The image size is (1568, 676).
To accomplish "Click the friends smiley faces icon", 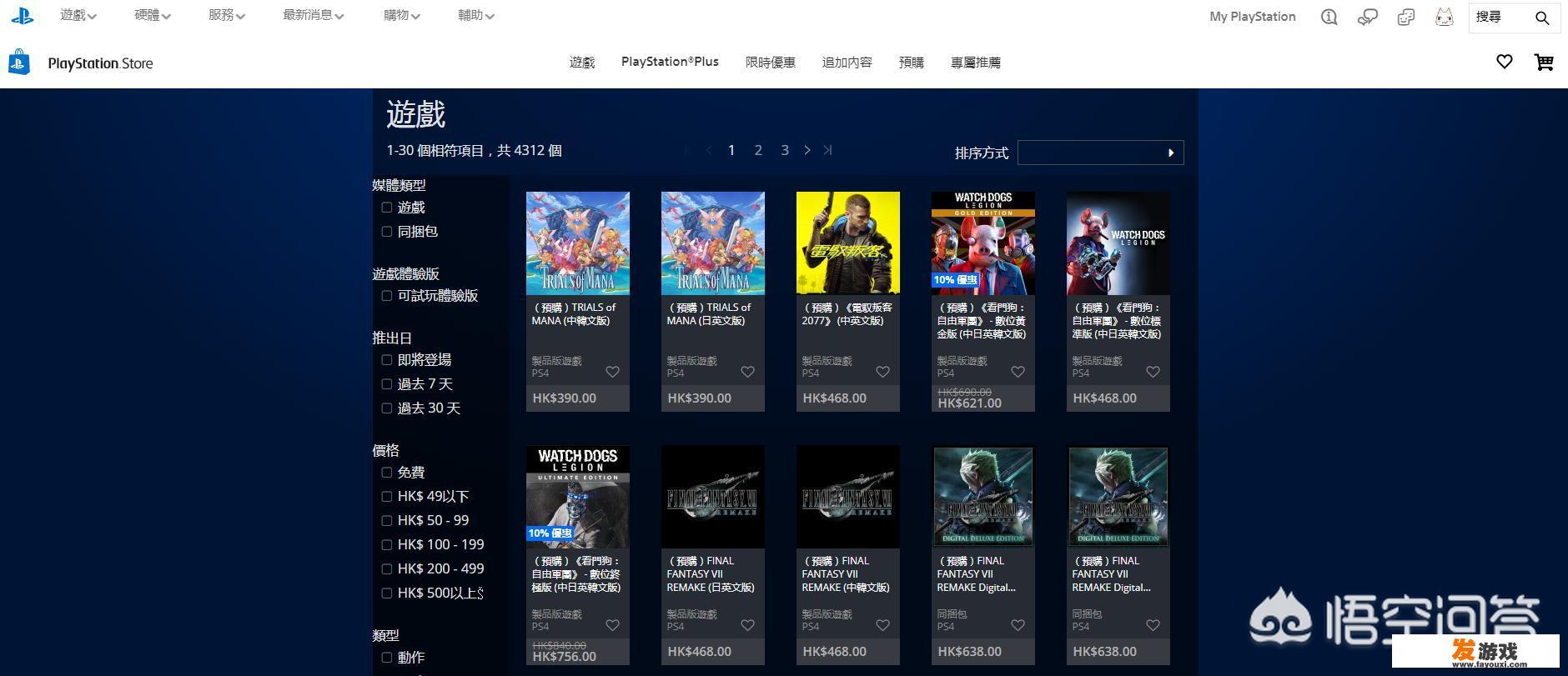I will click(1405, 17).
